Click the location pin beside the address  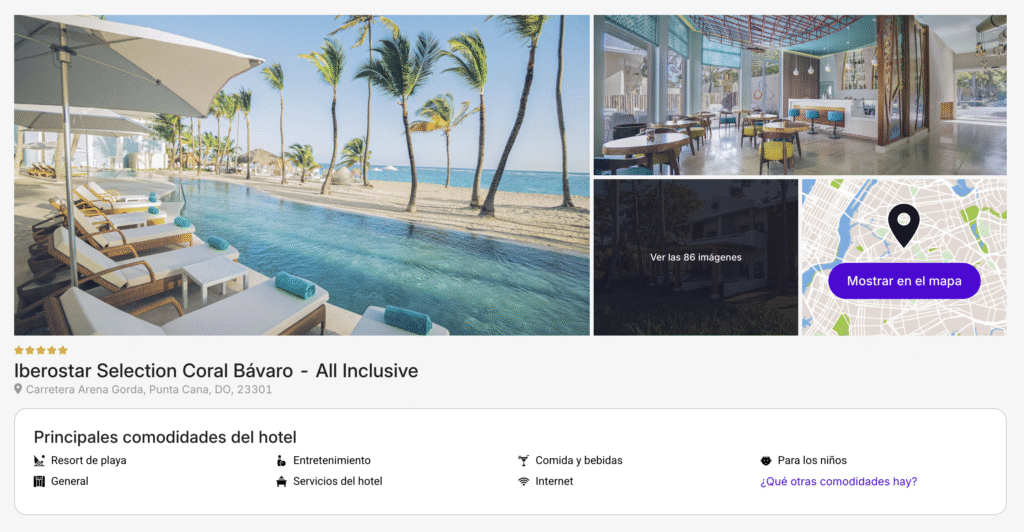tap(18, 389)
